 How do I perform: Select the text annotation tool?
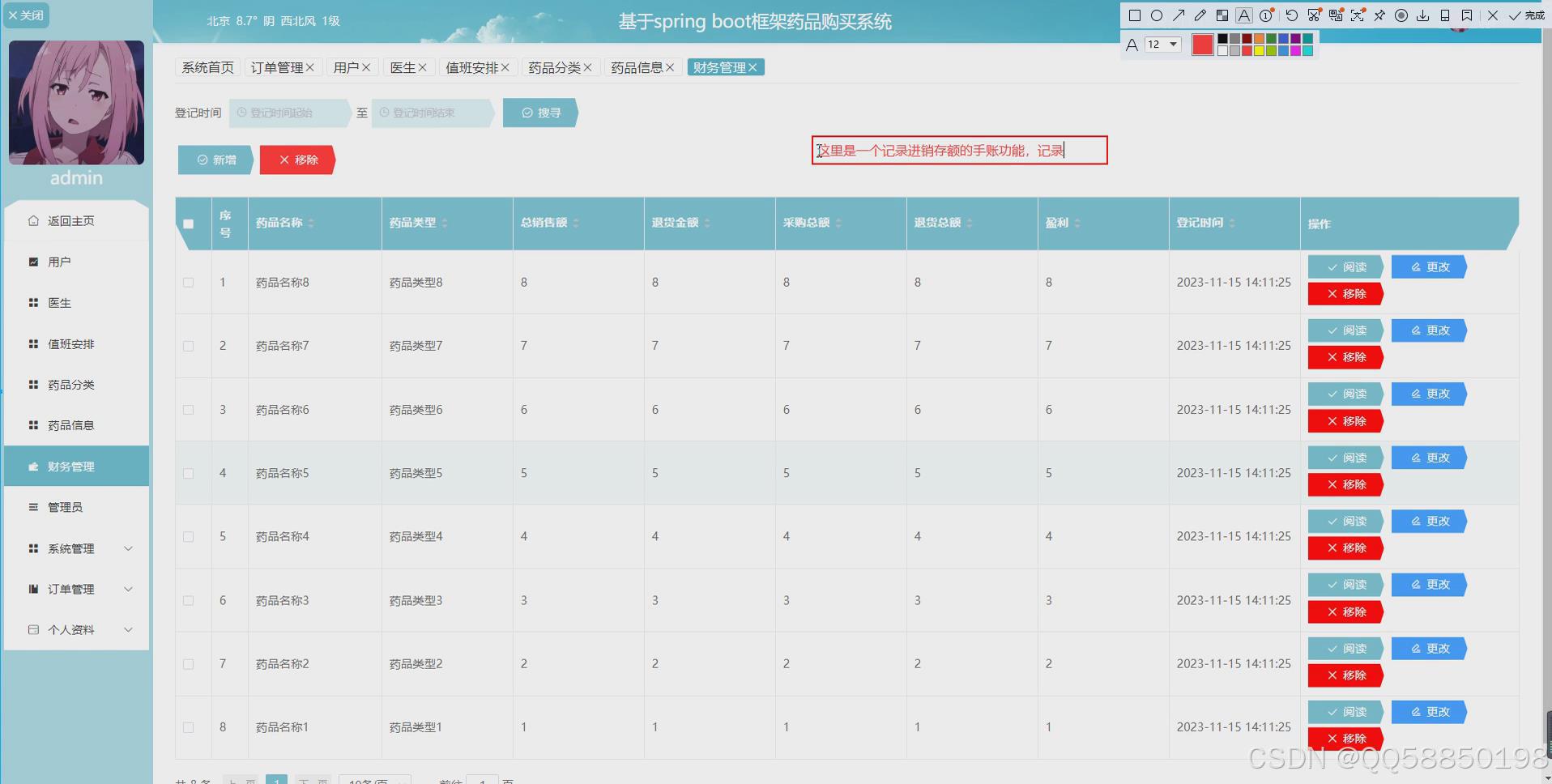pyautogui.click(x=1244, y=15)
